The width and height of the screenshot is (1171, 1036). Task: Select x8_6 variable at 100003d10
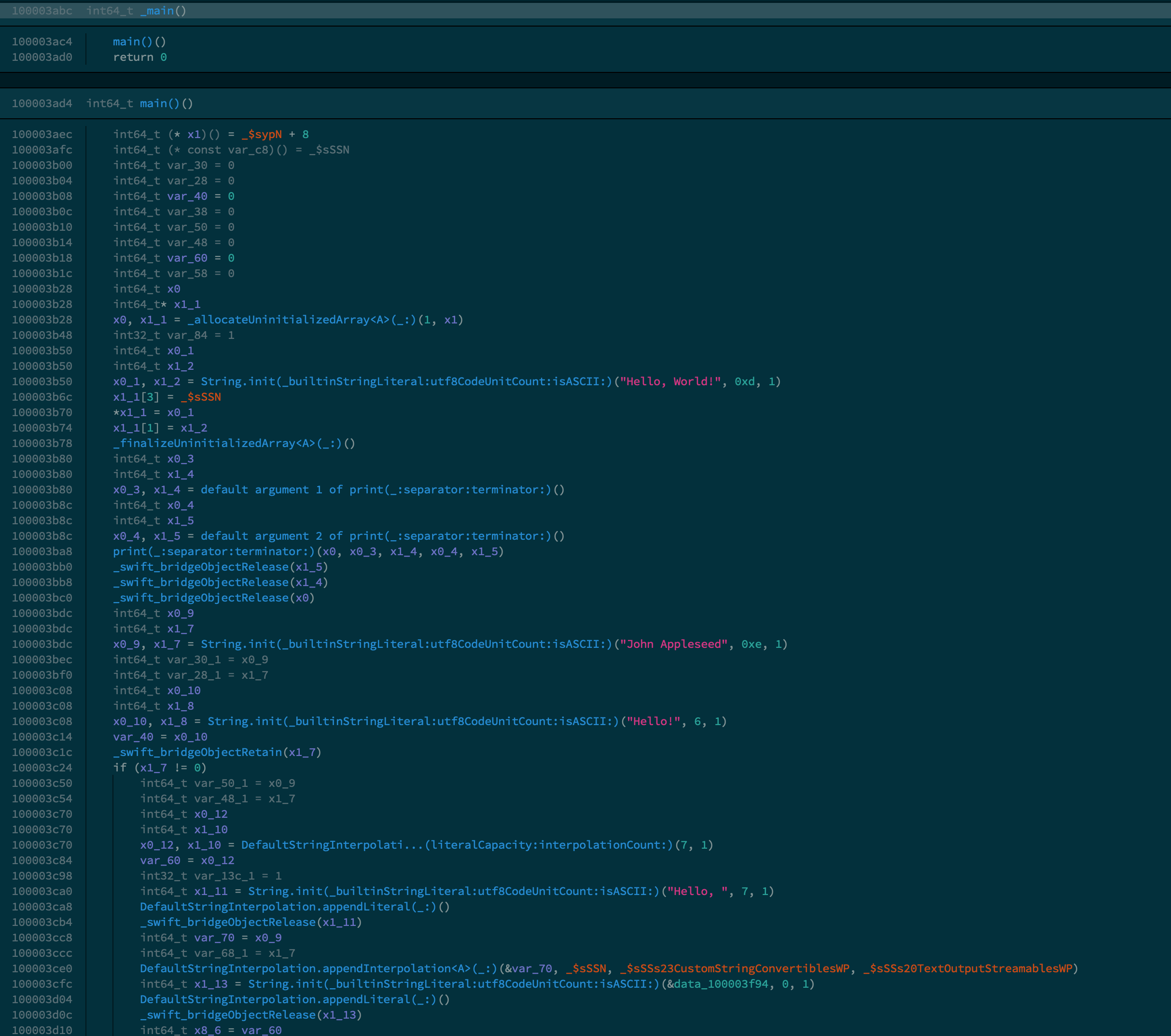[x=207, y=1031]
